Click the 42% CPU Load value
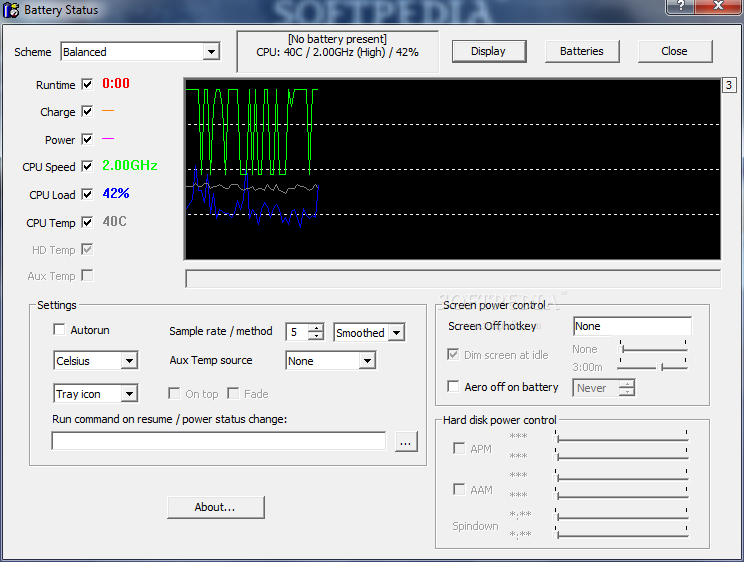The width and height of the screenshot is (744, 562). tap(116, 194)
